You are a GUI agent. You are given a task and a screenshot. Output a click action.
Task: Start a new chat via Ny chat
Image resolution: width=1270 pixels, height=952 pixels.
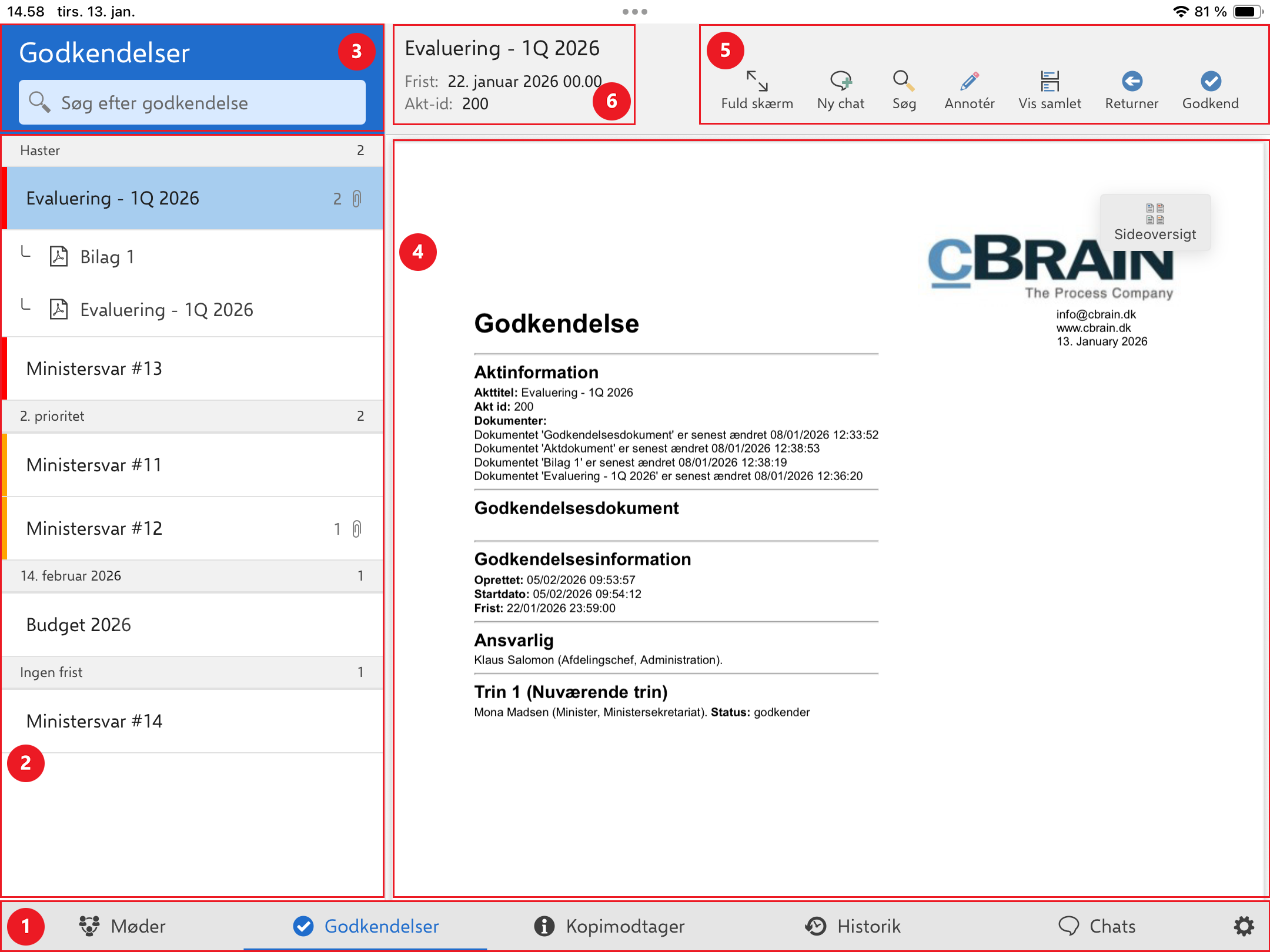[840, 89]
